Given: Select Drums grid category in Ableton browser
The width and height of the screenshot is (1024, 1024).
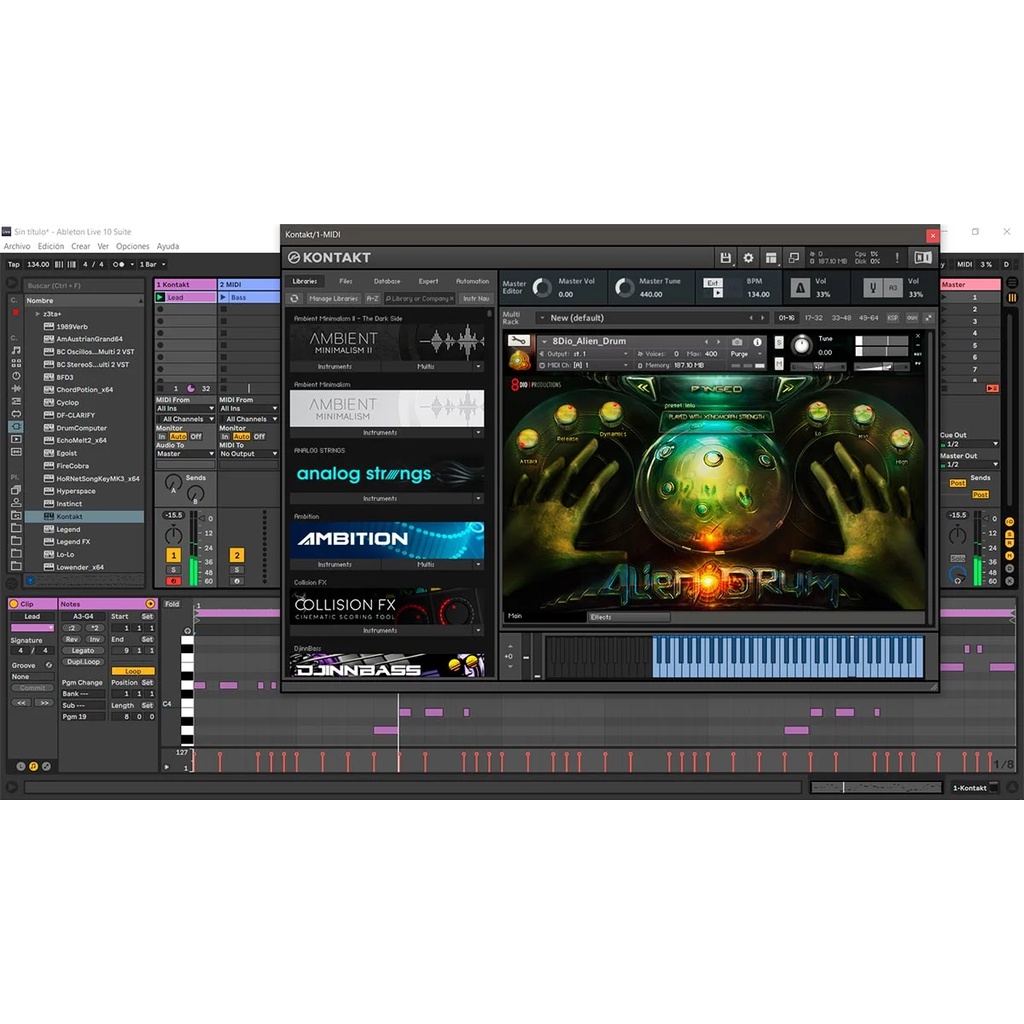Looking at the screenshot, I should pyautogui.click(x=16, y=363).
